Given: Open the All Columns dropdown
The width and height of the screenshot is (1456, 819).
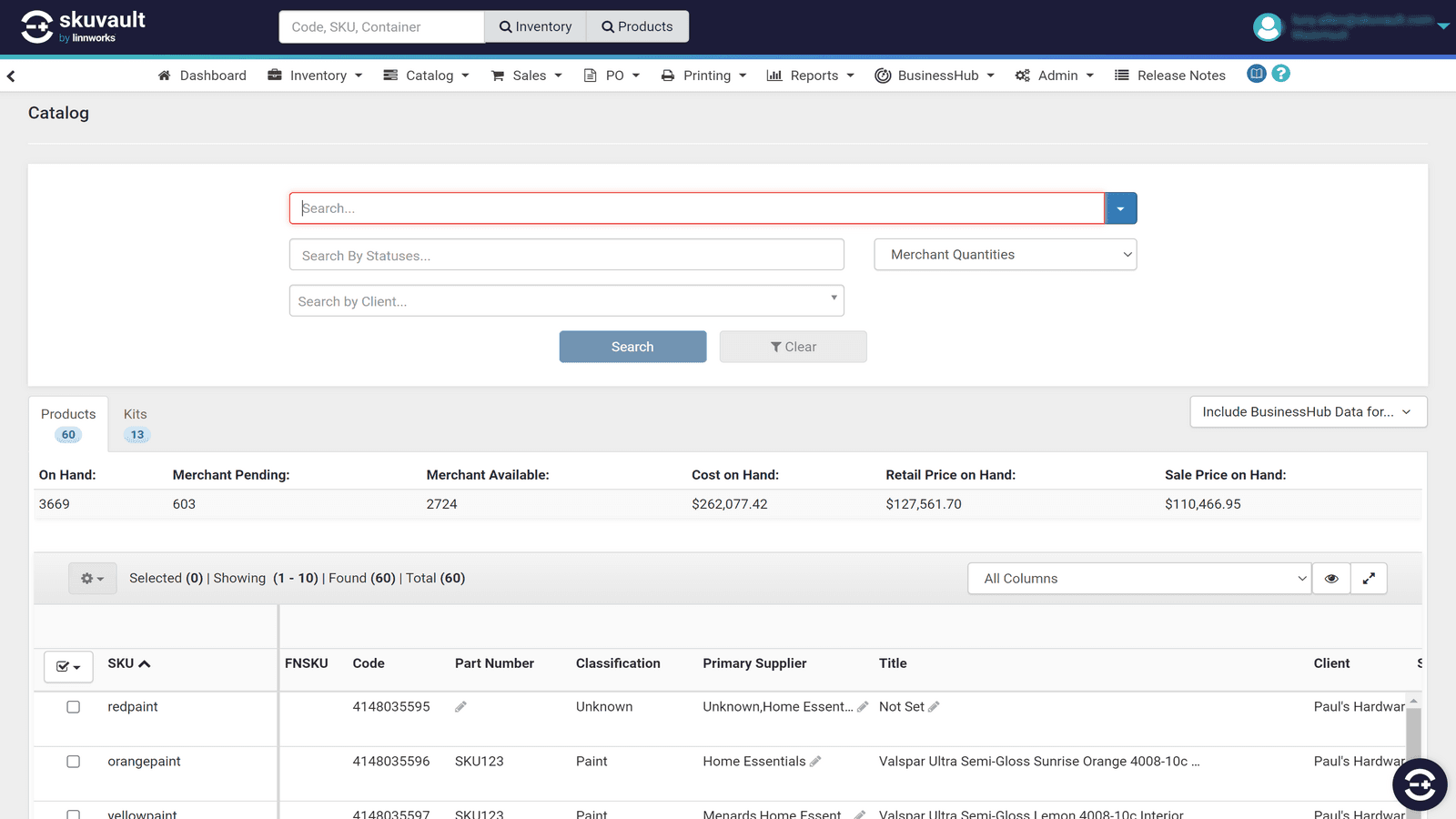Looking at the screenshot, I should pyautogui.click(x=1138, y=578).
